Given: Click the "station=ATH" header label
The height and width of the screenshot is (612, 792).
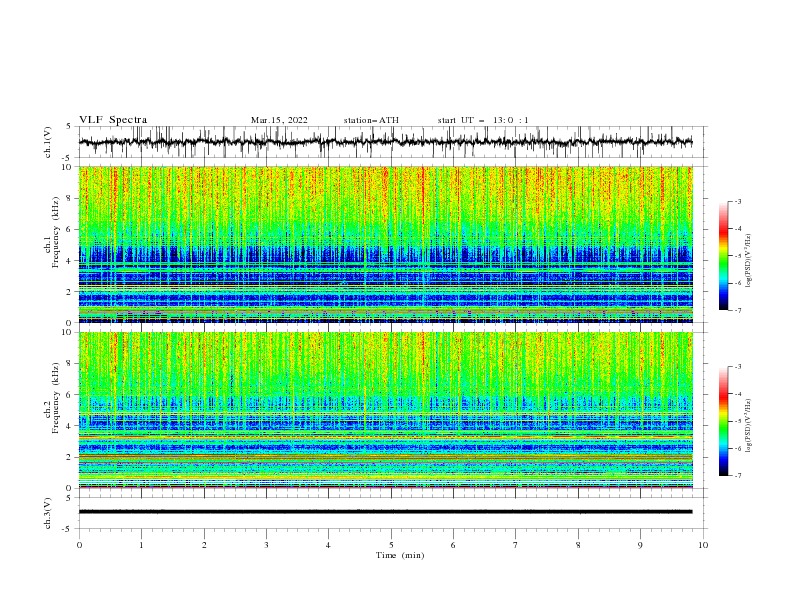Looking at the screenshot, I should point(371,120).
